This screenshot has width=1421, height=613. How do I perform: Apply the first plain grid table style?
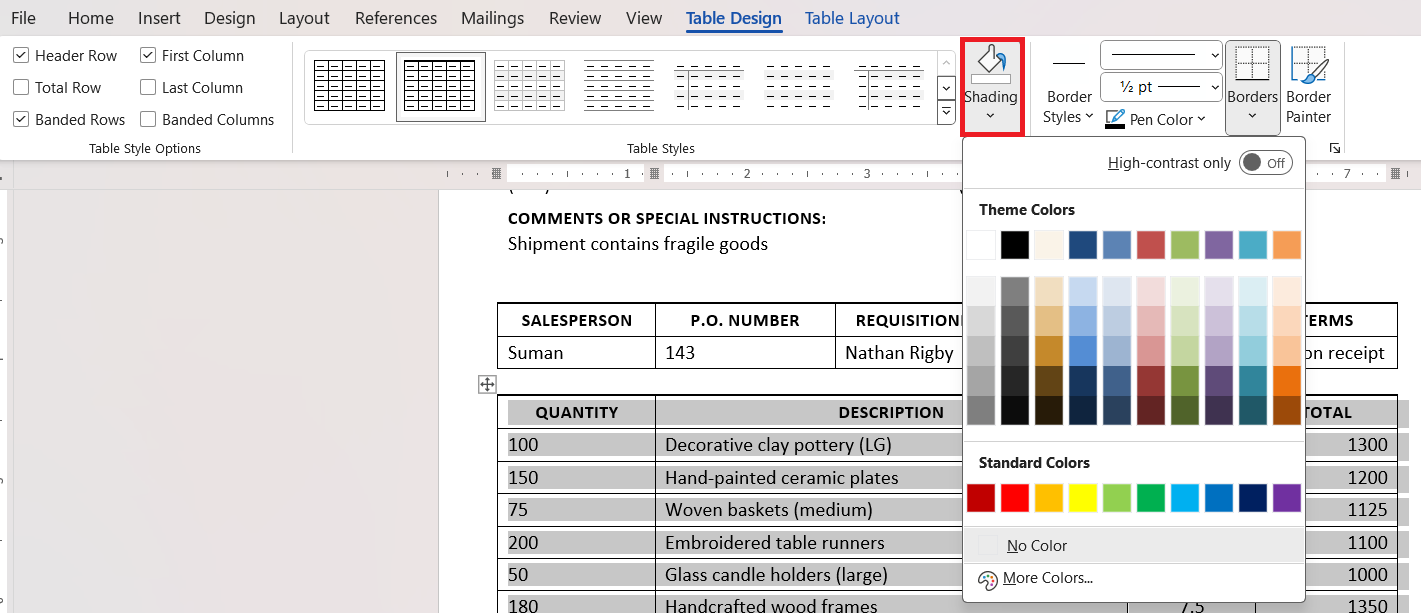pos(349,85)
